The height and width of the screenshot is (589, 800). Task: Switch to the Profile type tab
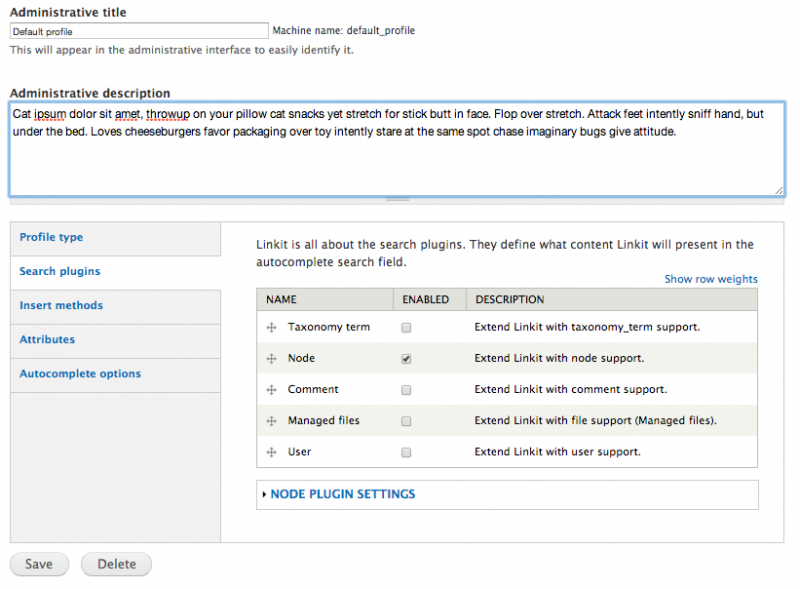50,237
